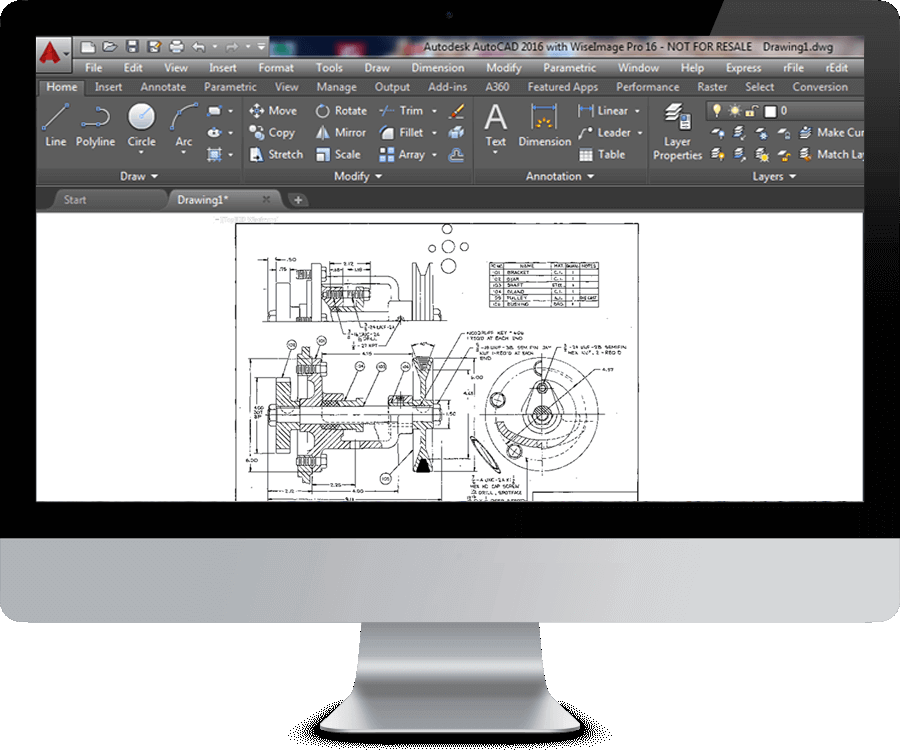Open the Raster ribbon tab
Viewport: 900px width, 753px height.
tap(712, 87)
